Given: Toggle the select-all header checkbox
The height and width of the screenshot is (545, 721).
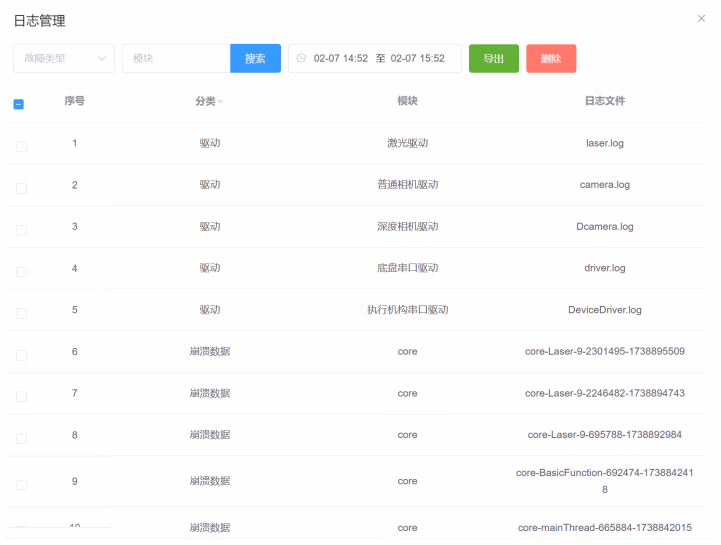Looking at the screenshot, I should click(18, 104).
